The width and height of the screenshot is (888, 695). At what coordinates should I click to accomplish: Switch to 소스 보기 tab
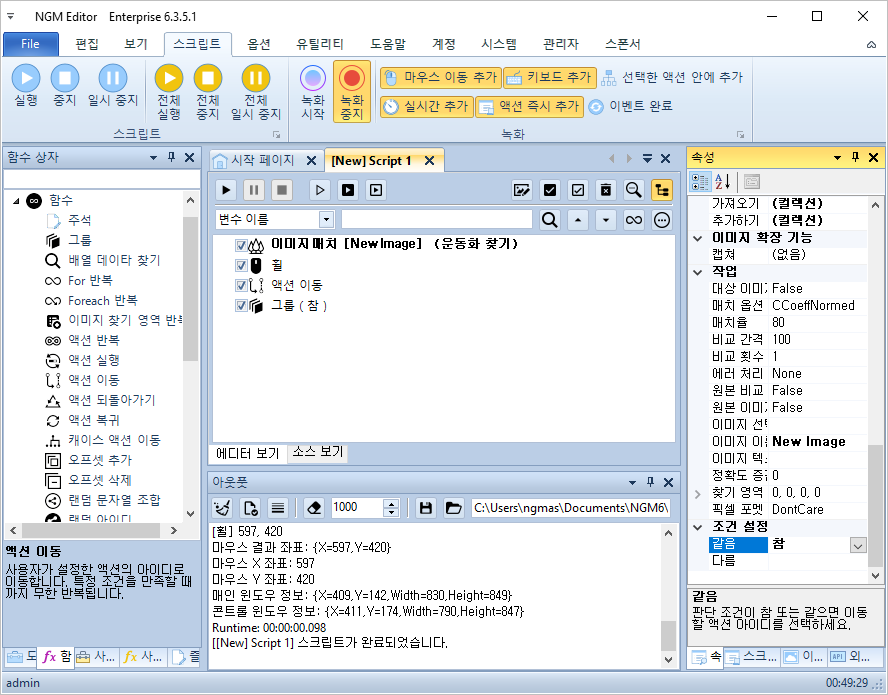click(x=318, y=451)
